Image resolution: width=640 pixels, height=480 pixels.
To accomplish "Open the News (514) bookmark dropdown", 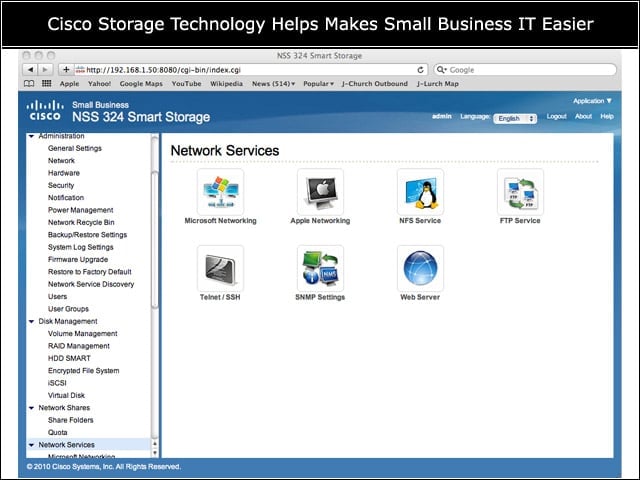I will pyautogui.click(x=273, y=84).
